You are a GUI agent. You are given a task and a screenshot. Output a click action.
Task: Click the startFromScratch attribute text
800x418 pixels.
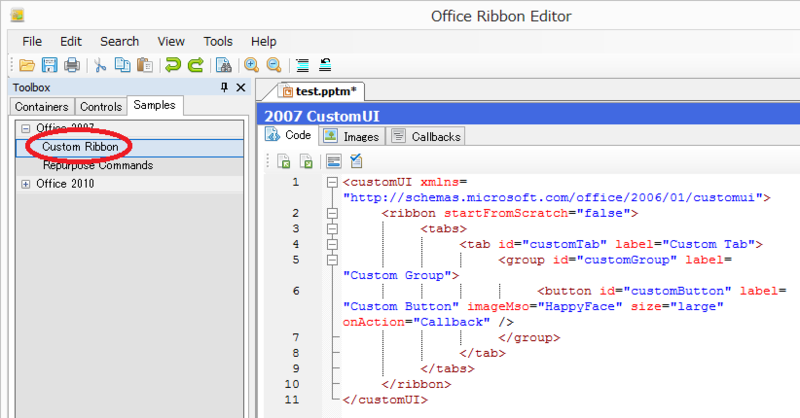[x=506, y=213]
